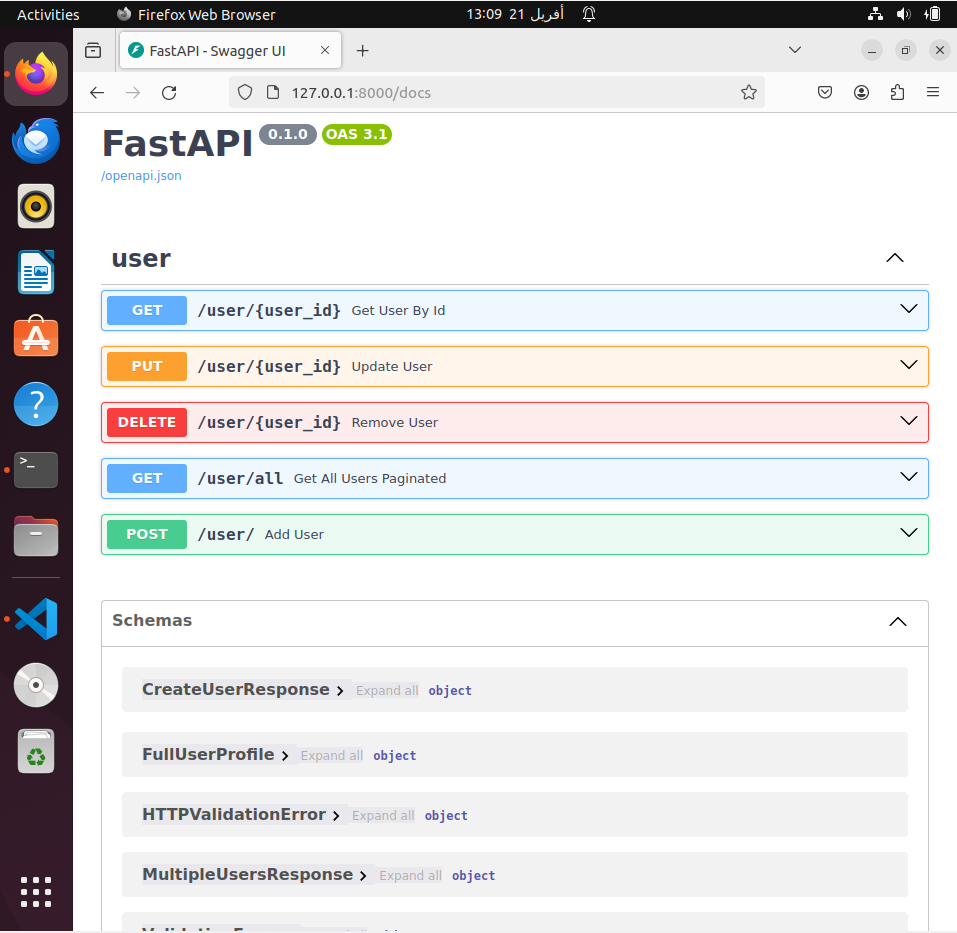
Task: Reload the current page
Action: (169, 93)
